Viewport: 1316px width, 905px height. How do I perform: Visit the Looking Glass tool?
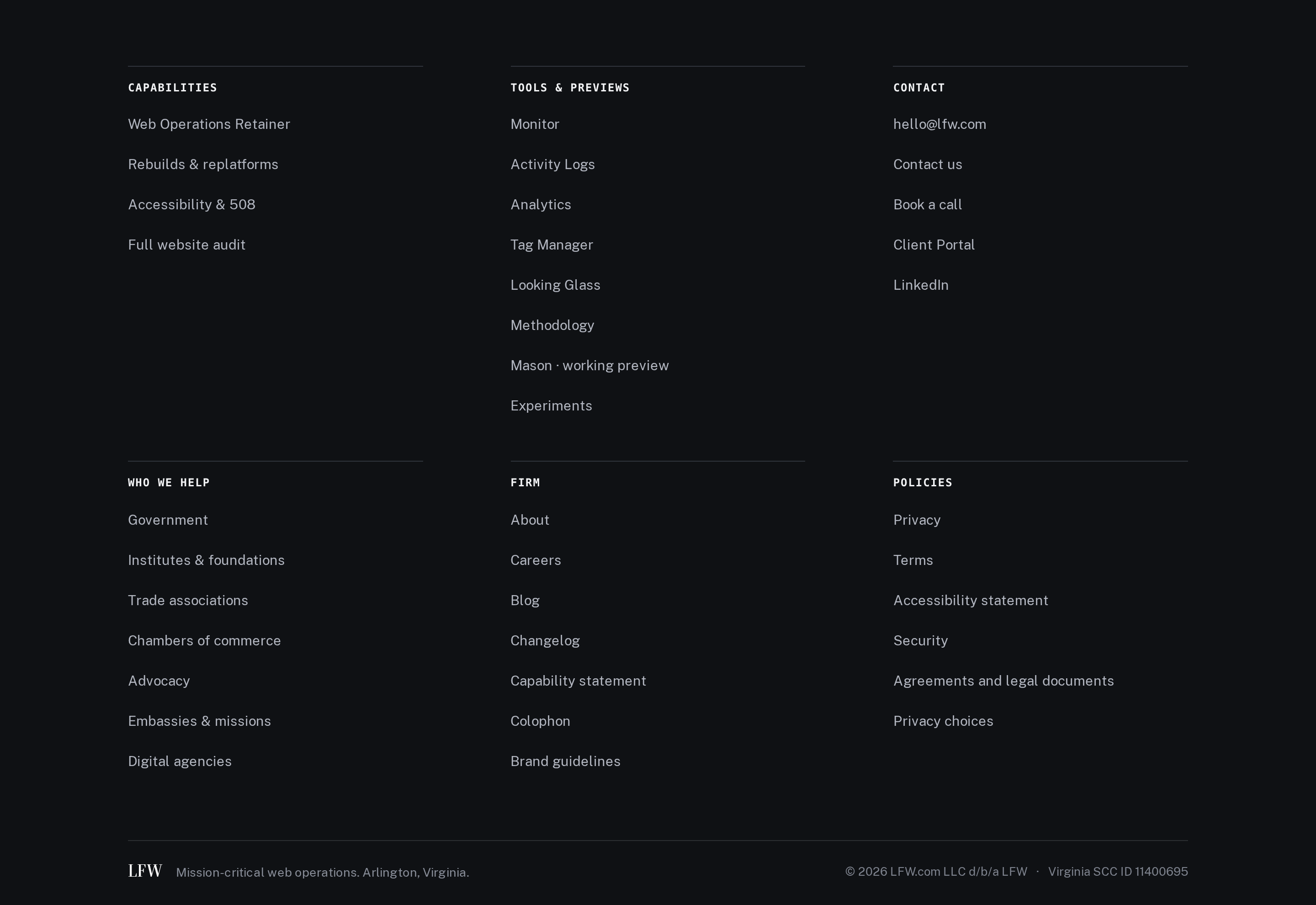pyautogui.click(x=556, y=285)
